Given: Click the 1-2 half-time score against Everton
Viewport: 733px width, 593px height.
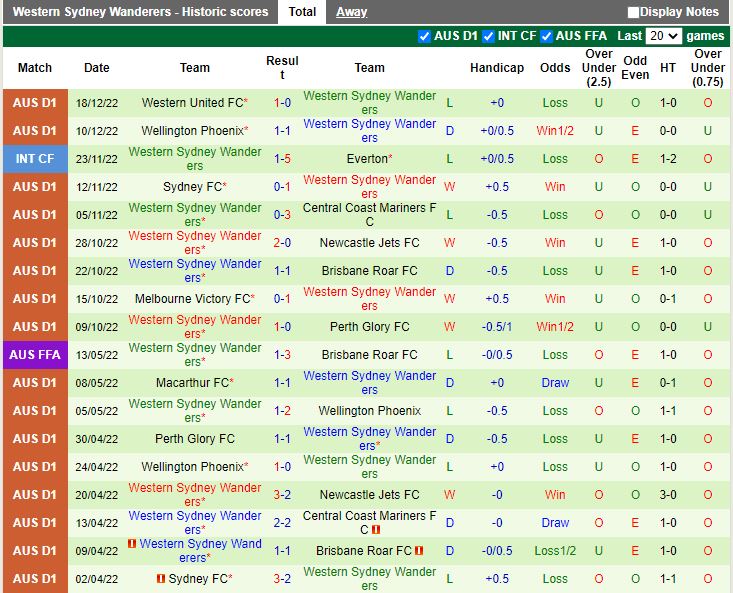Looking at the screenshot, I should tap(668, 159).
